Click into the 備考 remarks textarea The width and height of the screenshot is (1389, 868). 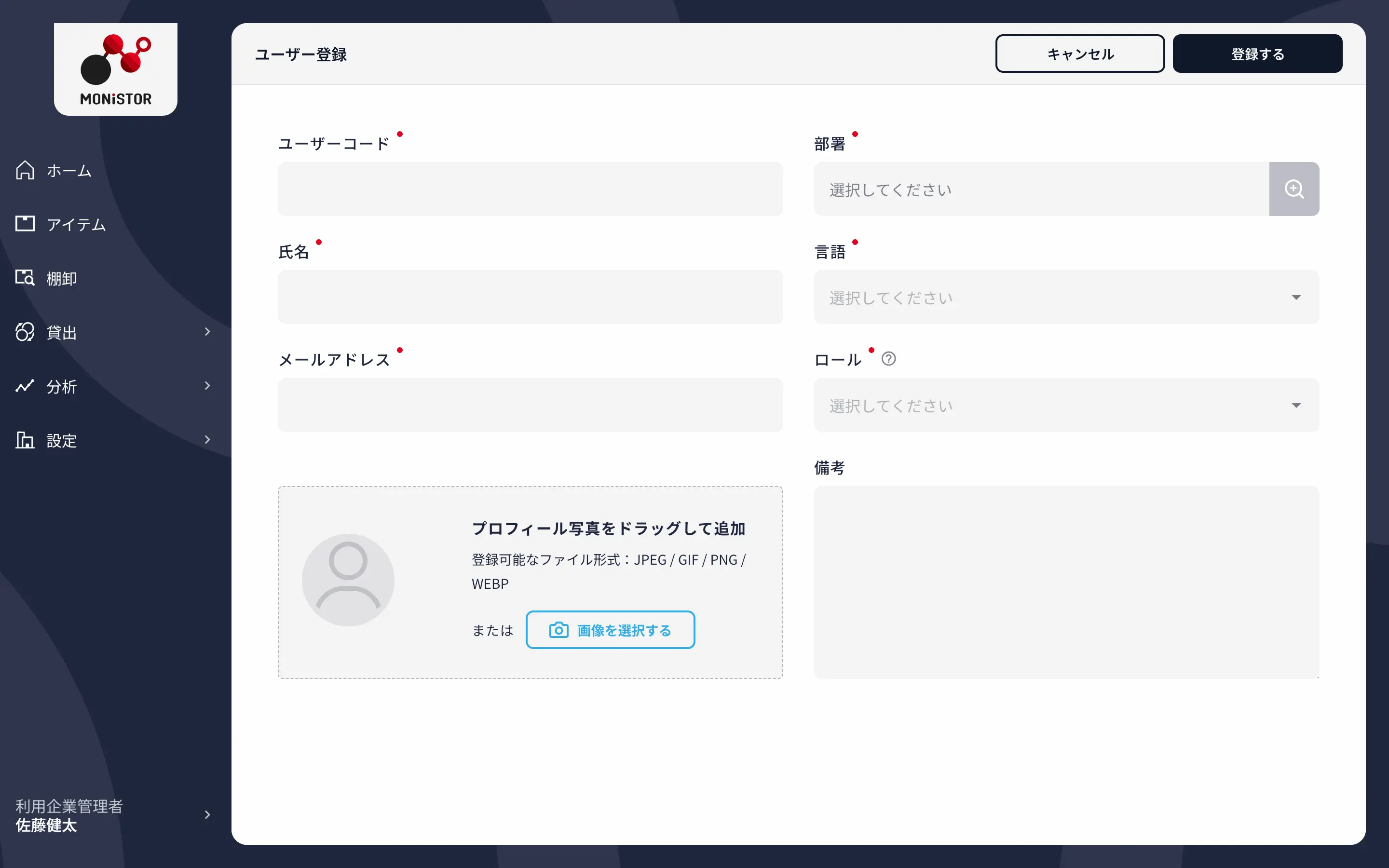click(x=1066, y=582)
